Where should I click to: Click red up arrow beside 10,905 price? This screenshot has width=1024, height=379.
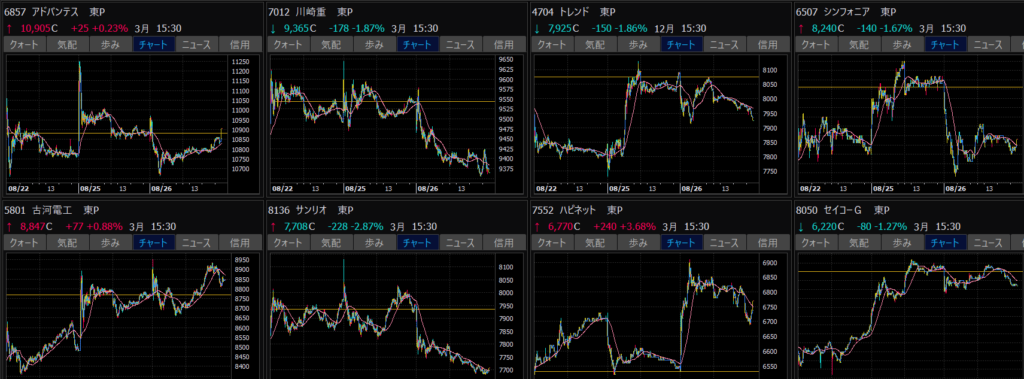[9, 29]
